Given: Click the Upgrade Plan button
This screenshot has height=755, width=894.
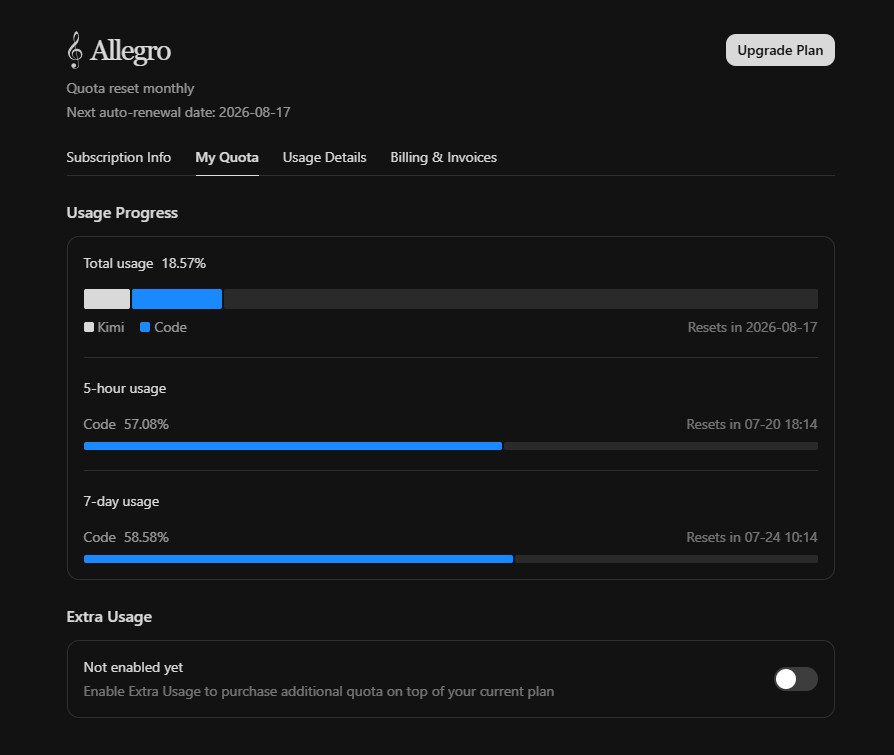Looking at the screenshot, I should coord(780,50).
